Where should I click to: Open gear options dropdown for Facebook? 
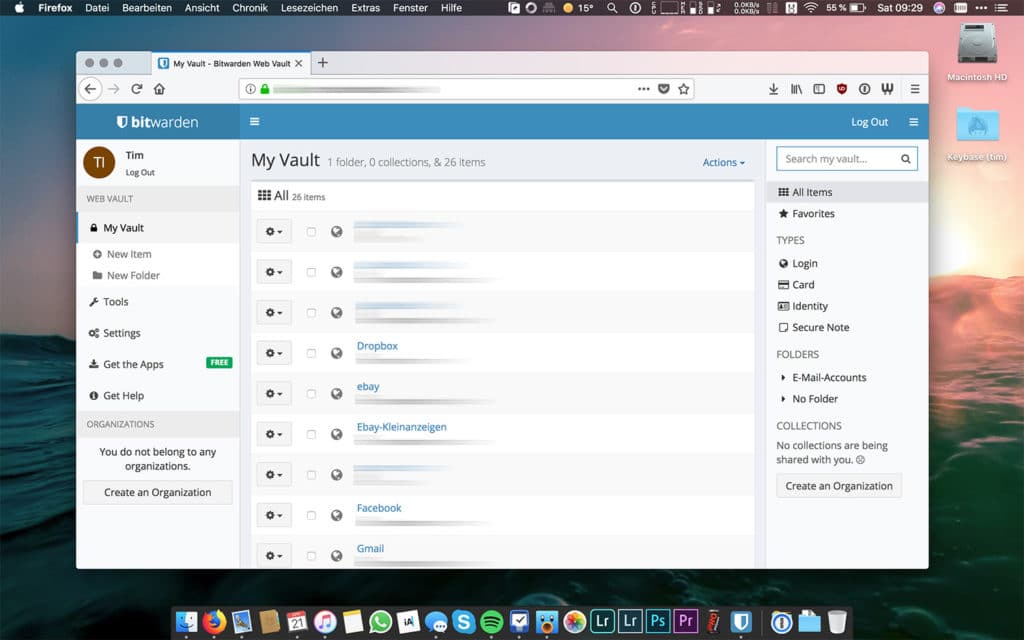click(274, 515)
